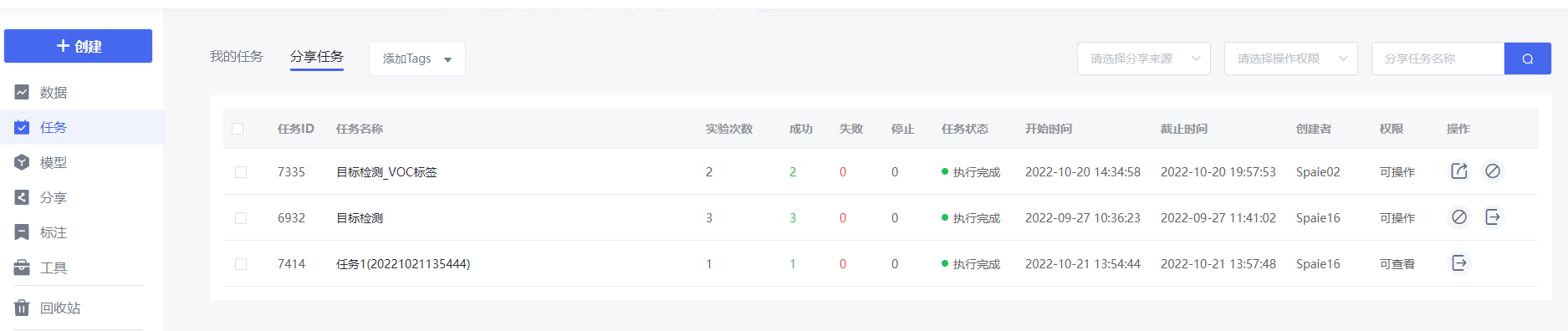Open task name 目标检测_VOC标签

click(x=386, y=172)
